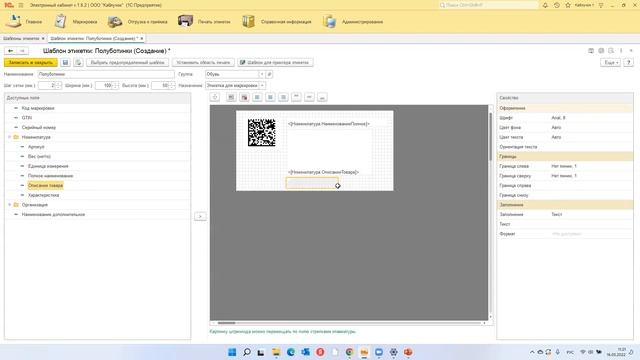This screenshot has height=360, width=640.
Task: Click the Наименование field containing Полуботинки
Action: (106, 74)
